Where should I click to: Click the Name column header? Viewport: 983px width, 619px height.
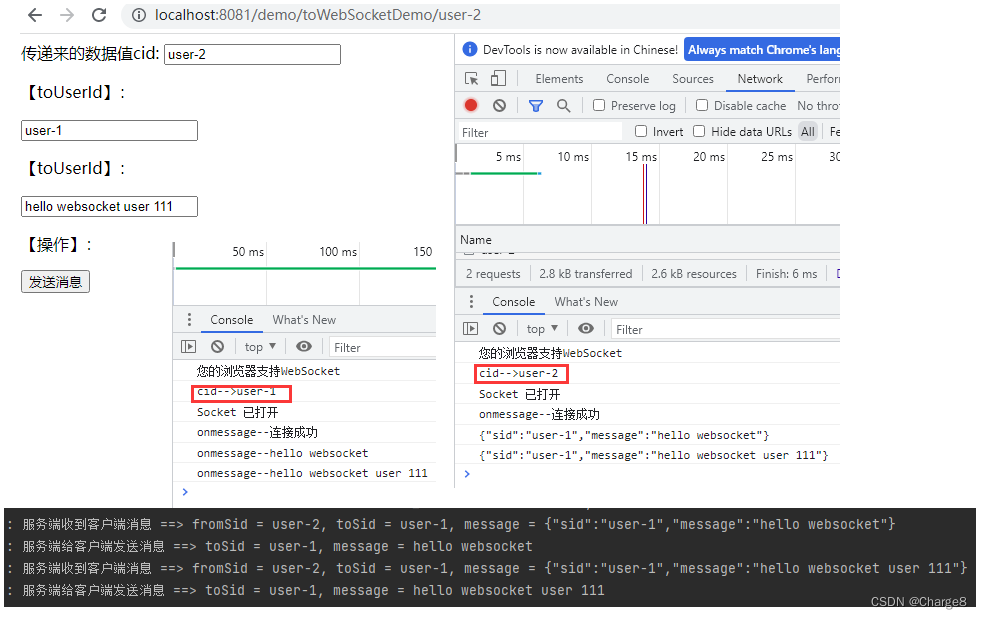tap(476, 240)
